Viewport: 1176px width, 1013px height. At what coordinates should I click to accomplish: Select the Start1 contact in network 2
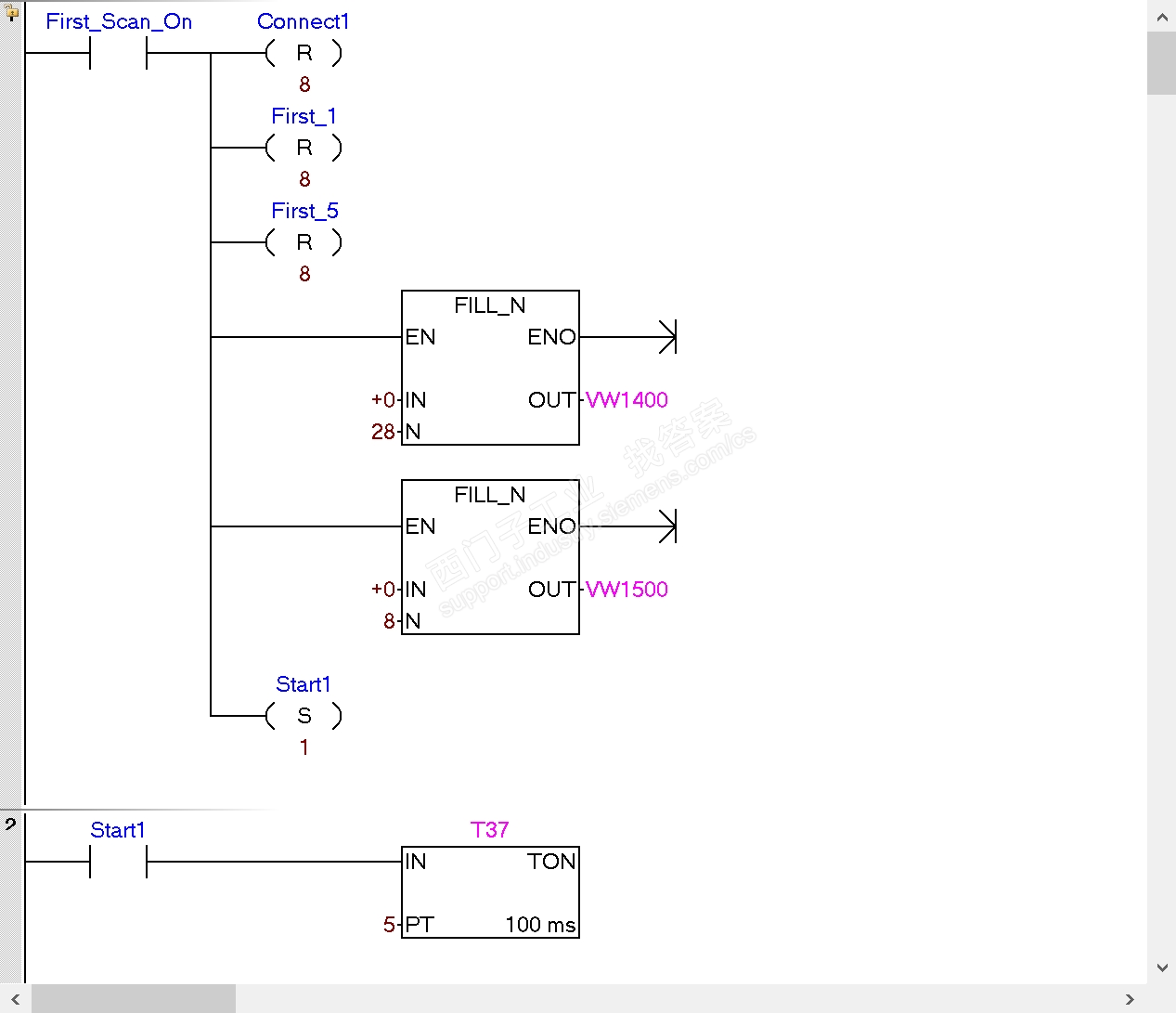118,863
